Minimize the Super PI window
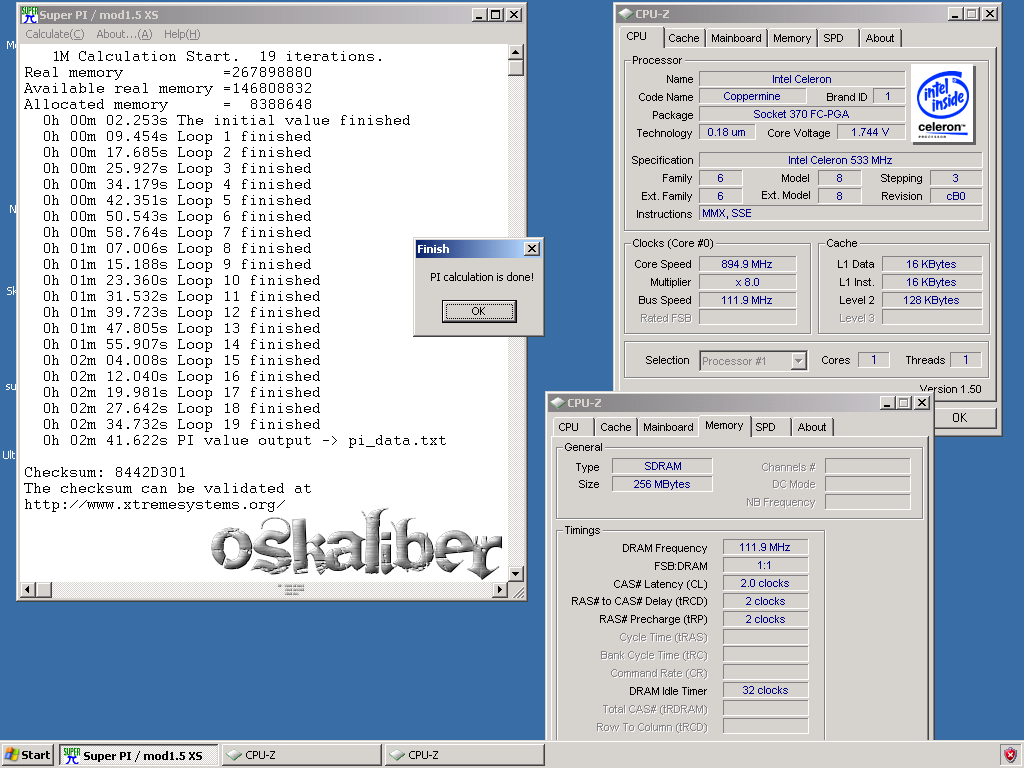The height and width of the screenshot is (768, 1024). [x=480, y=14]
